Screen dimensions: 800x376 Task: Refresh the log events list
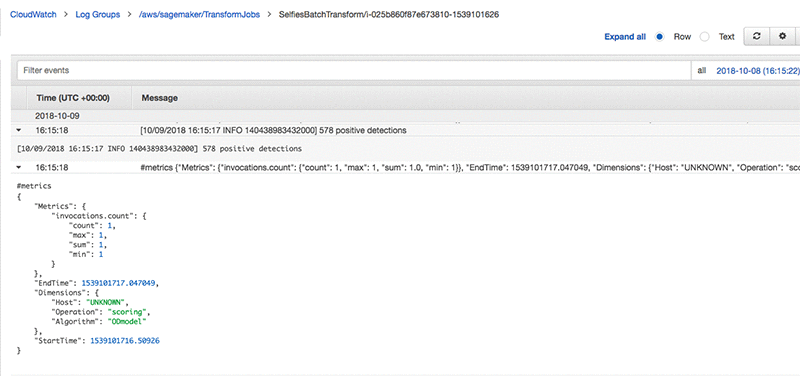pyautogui.click(x=757, y=37)
